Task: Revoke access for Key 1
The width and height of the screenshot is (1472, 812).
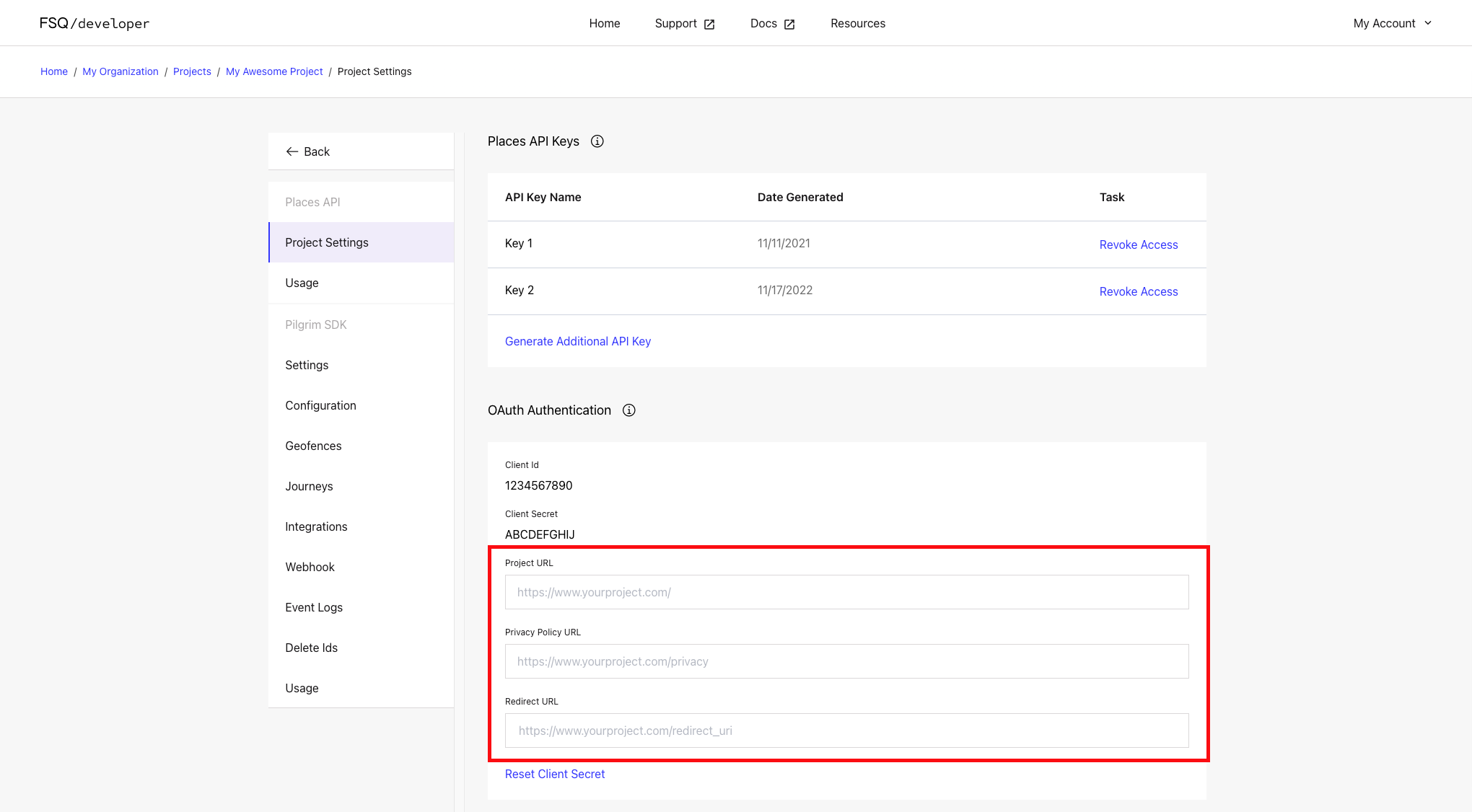Action: point(1138,244)
